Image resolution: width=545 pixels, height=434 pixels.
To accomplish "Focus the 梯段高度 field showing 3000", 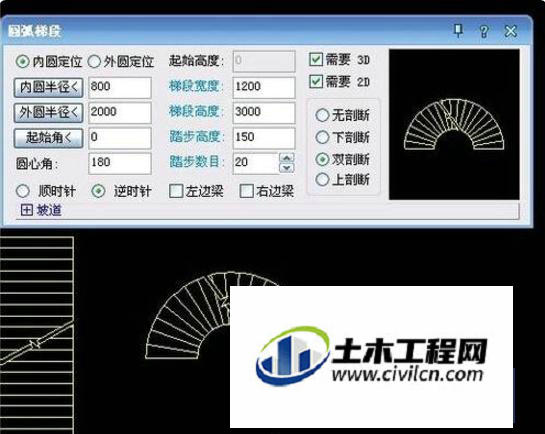I will click(x=264, y=112).
